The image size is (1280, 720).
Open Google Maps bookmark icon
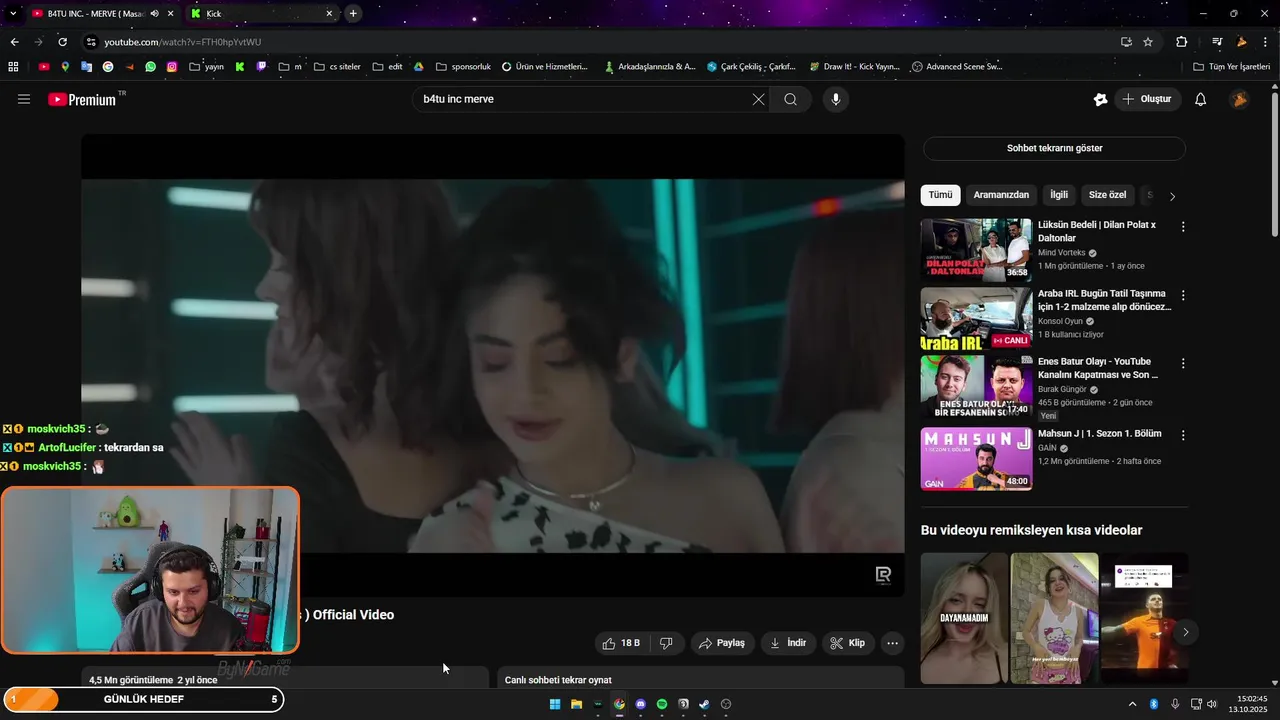[65, 67]
